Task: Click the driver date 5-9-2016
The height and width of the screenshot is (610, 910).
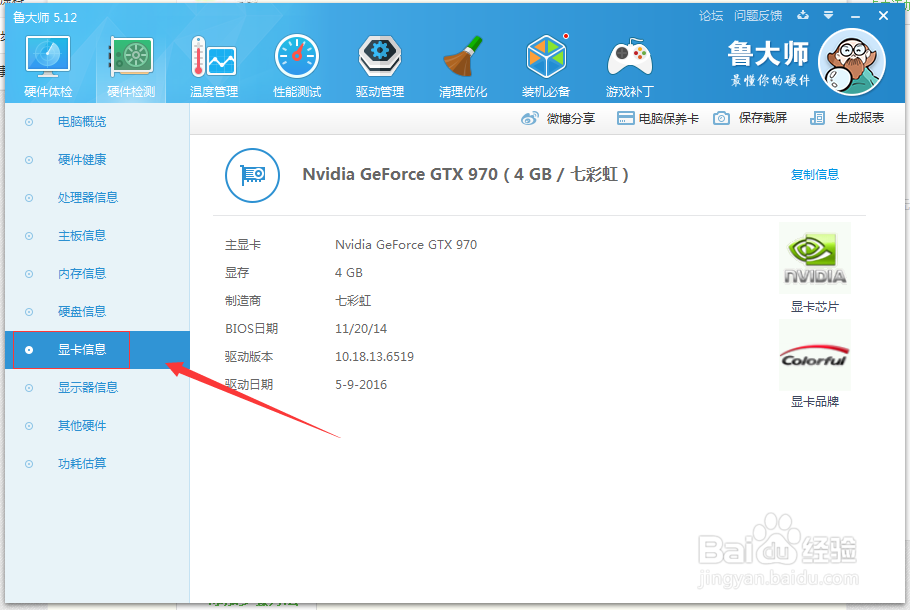Action: pos(361,384)
